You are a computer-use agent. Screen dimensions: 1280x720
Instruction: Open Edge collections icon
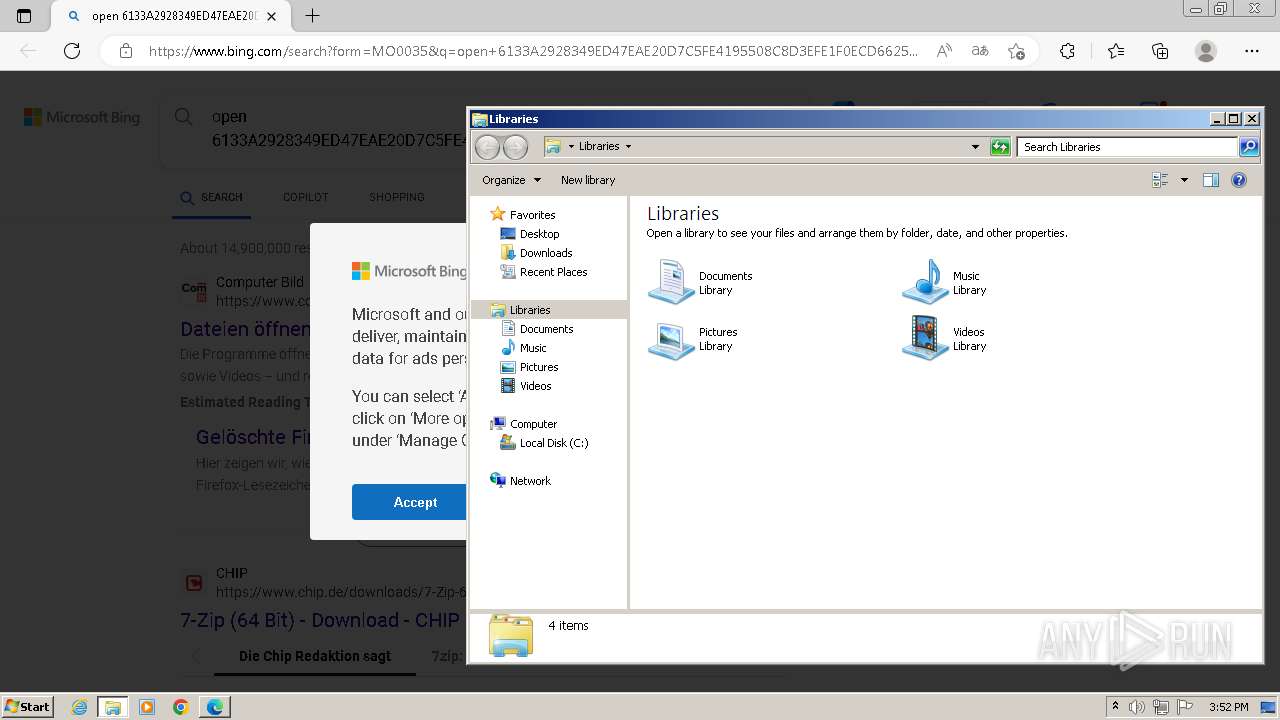1160,51
